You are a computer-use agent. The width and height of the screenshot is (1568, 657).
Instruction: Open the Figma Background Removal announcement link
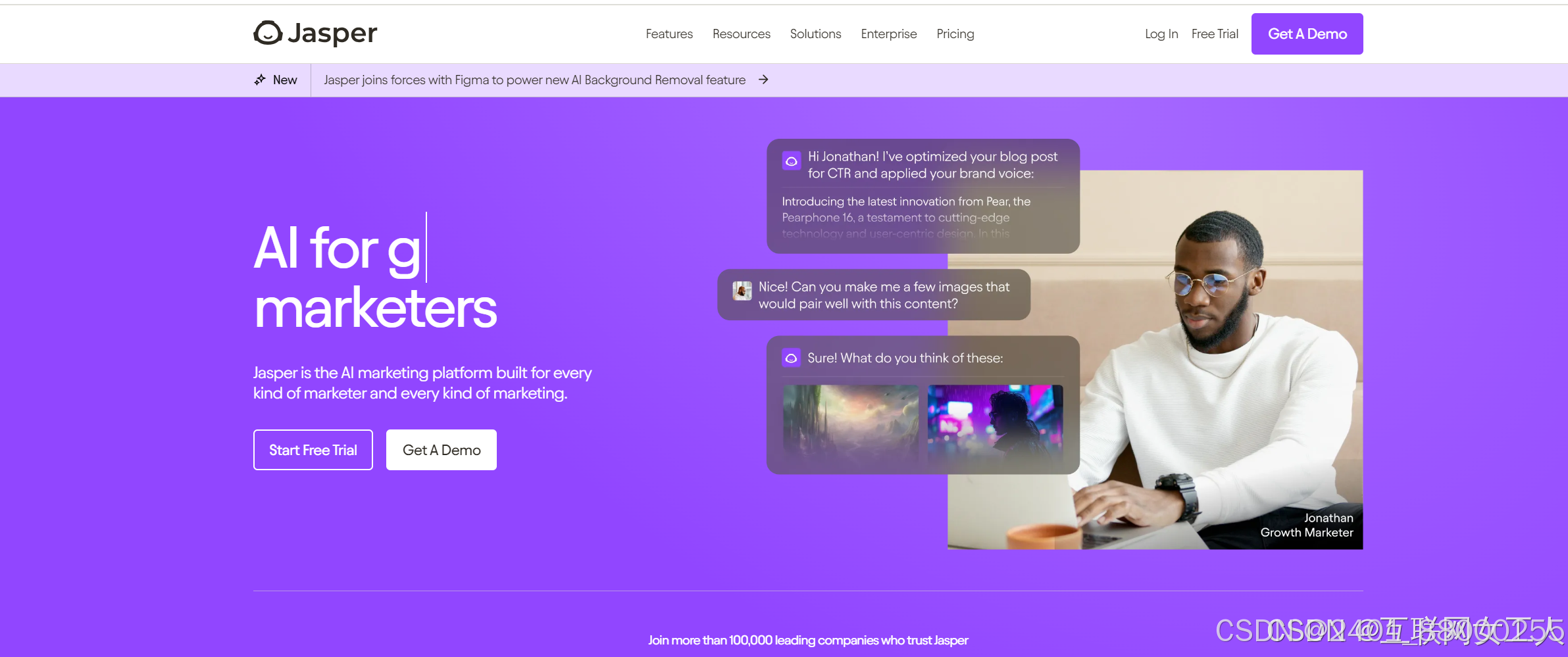pos(535,80)
